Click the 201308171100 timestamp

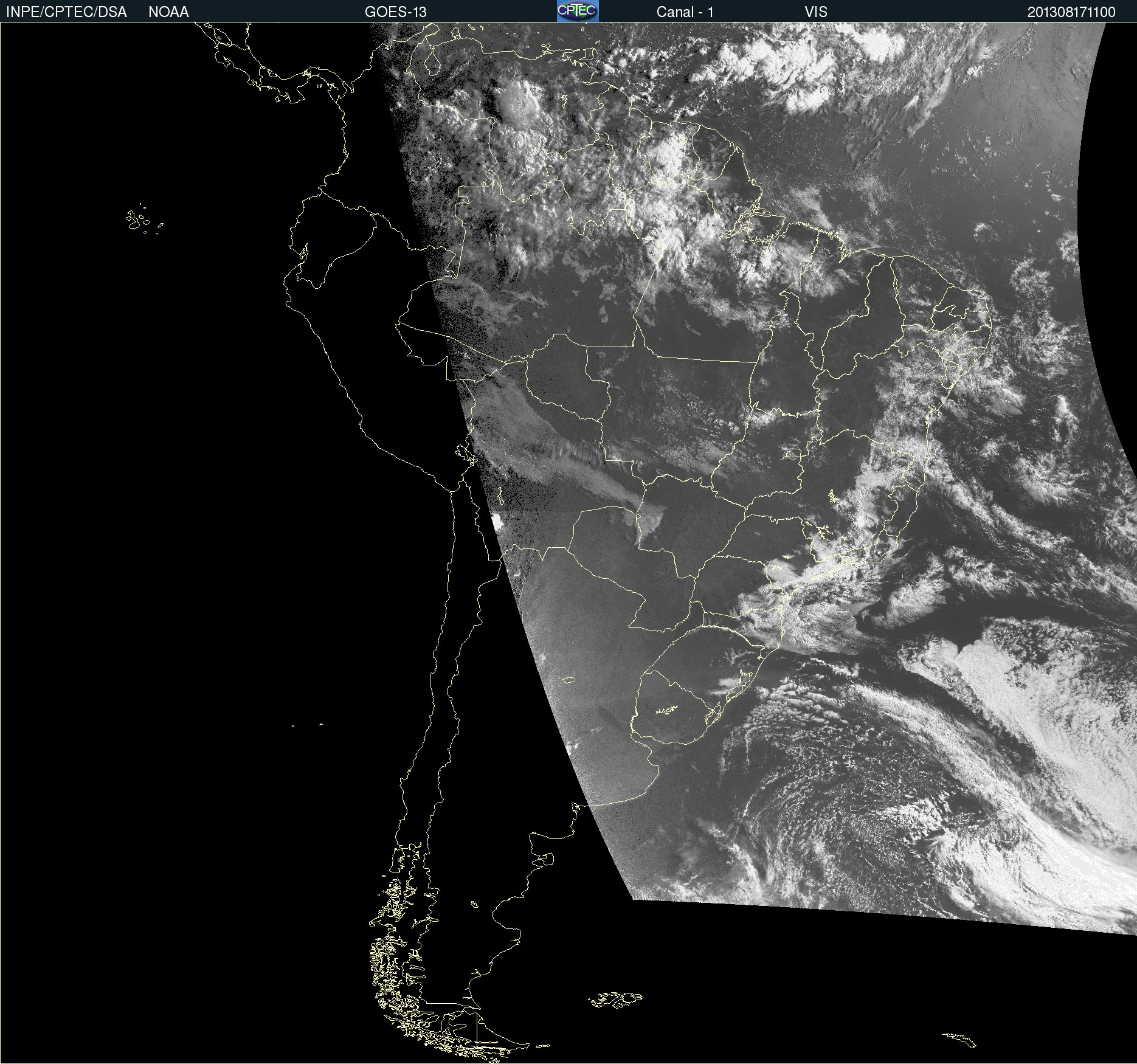click(1071, 12)
